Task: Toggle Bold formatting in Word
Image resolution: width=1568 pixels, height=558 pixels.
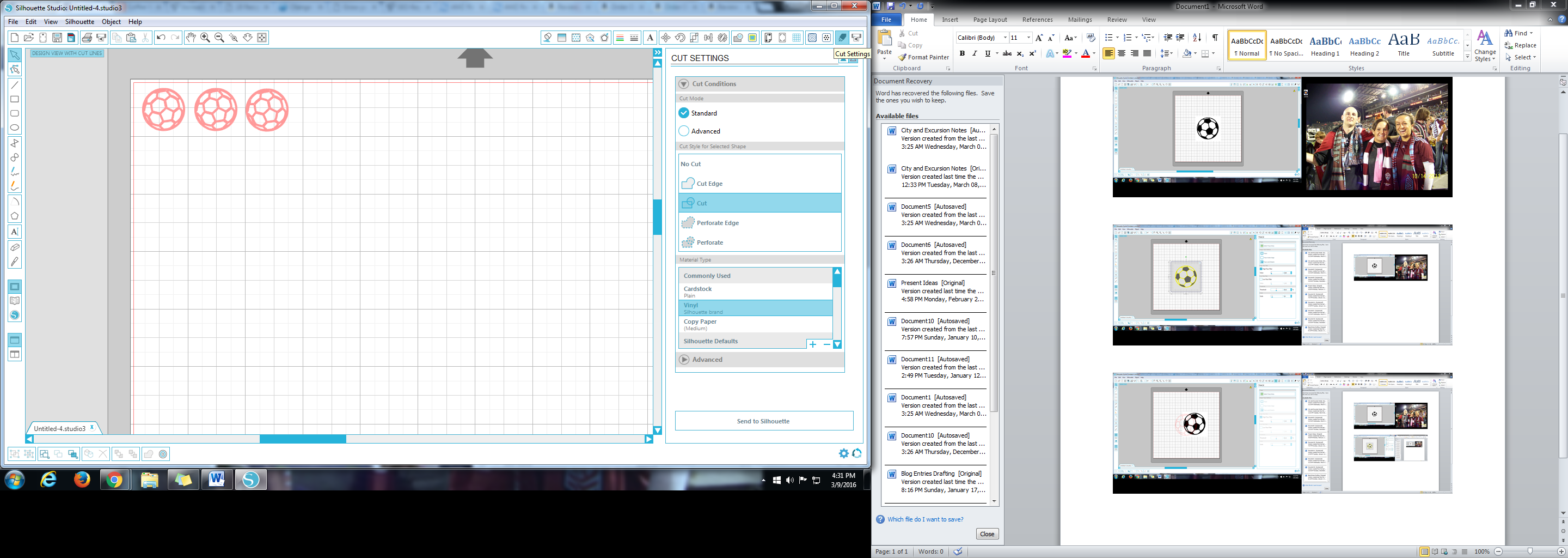Action: 961,53
